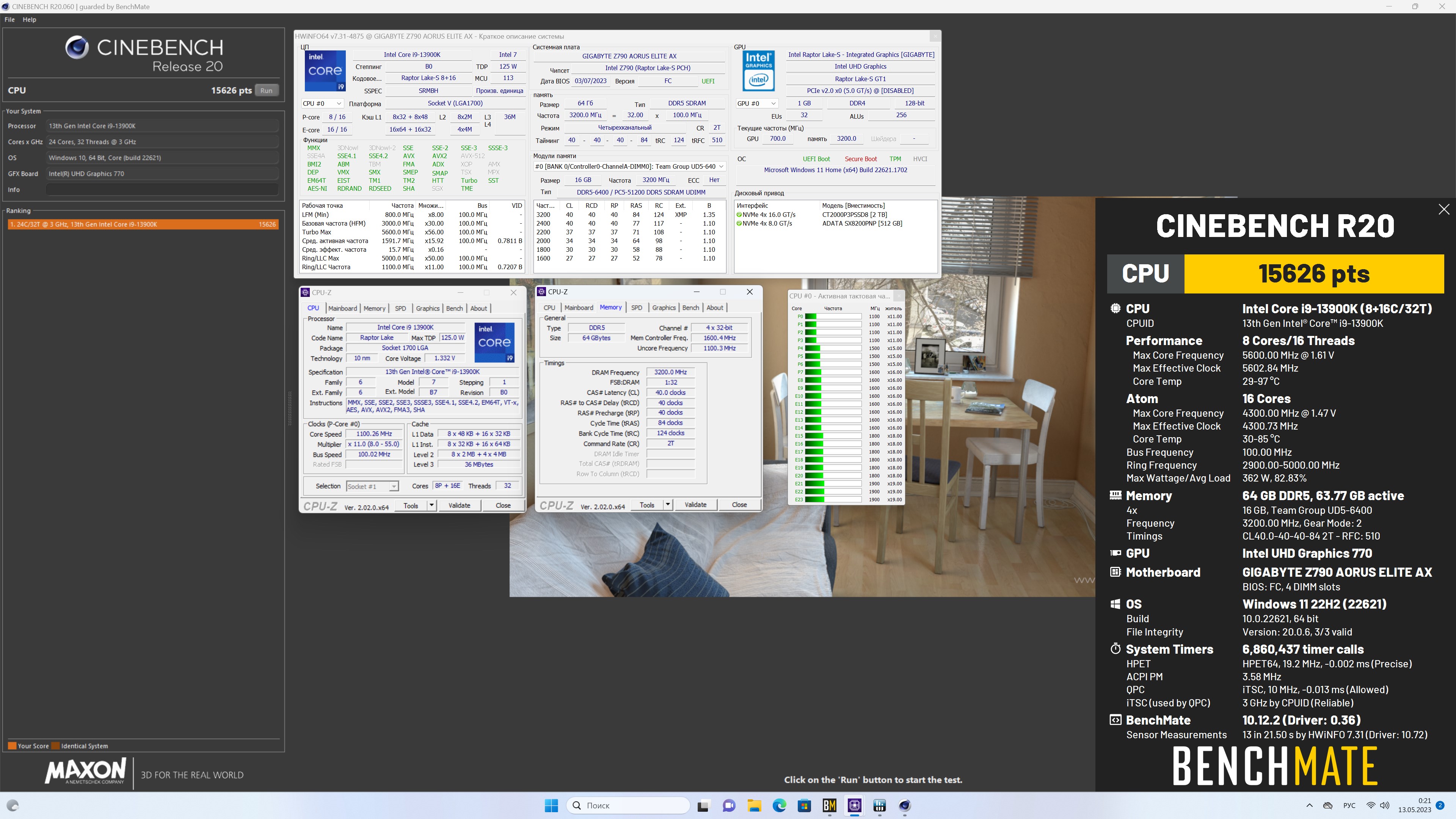Open SPD tab in left CPU-Z window
Viewport: 1456px width, 819px height.
(400, 309)
